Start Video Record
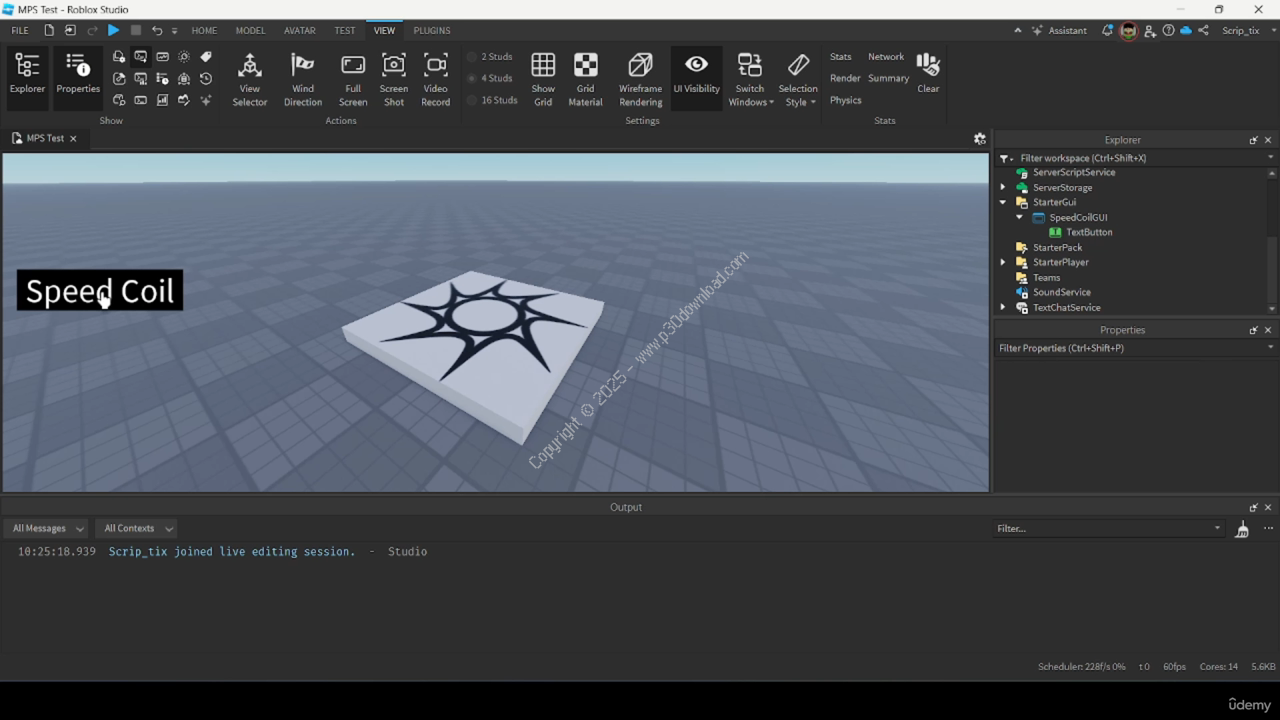The width and height of the screenshot is (1280, 720). [435, 79]
